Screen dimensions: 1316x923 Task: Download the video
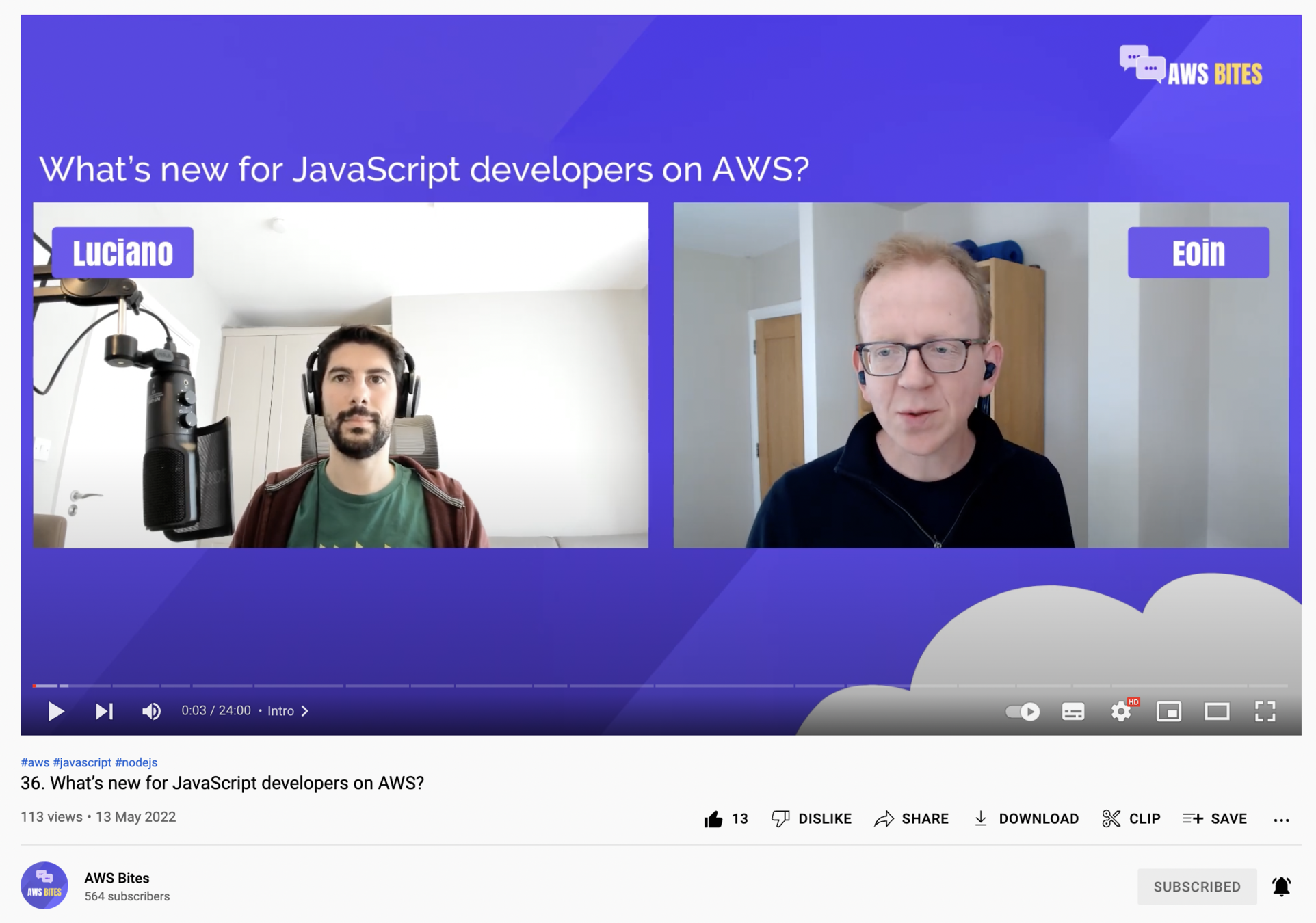pos(1026,819)
